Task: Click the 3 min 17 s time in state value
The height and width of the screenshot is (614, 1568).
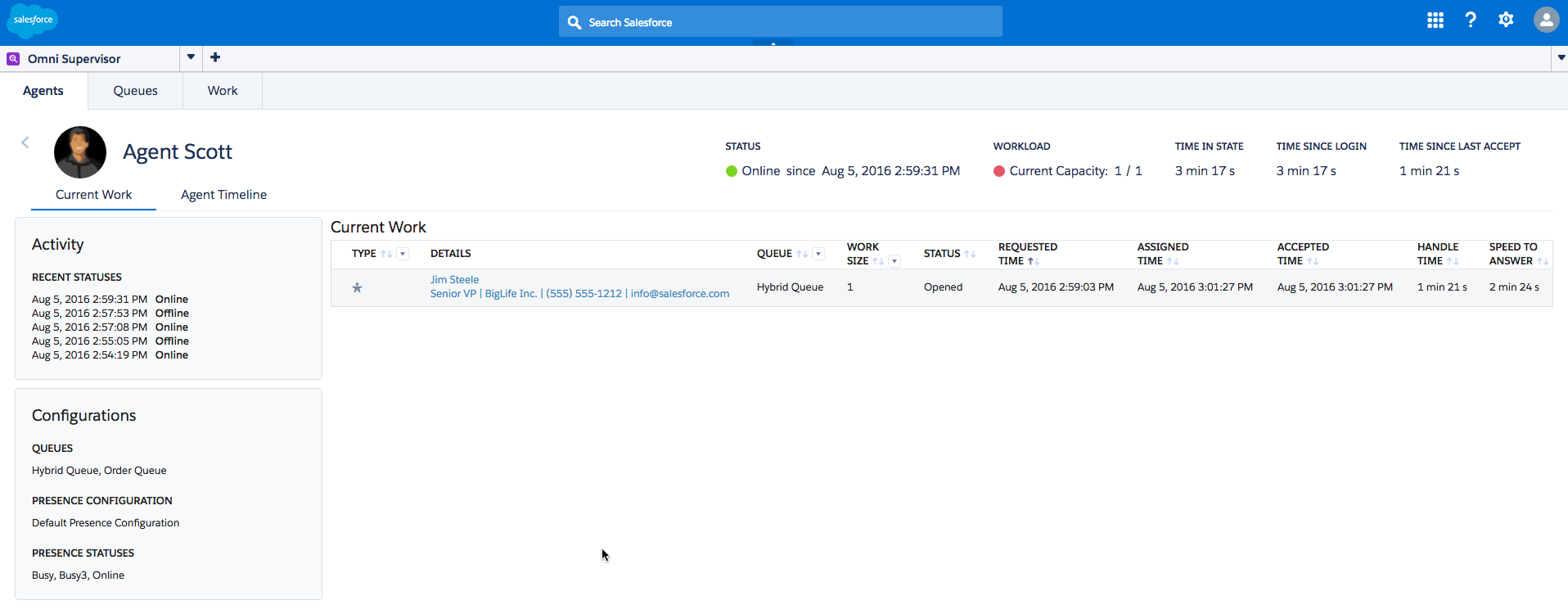Action: 1205,171
